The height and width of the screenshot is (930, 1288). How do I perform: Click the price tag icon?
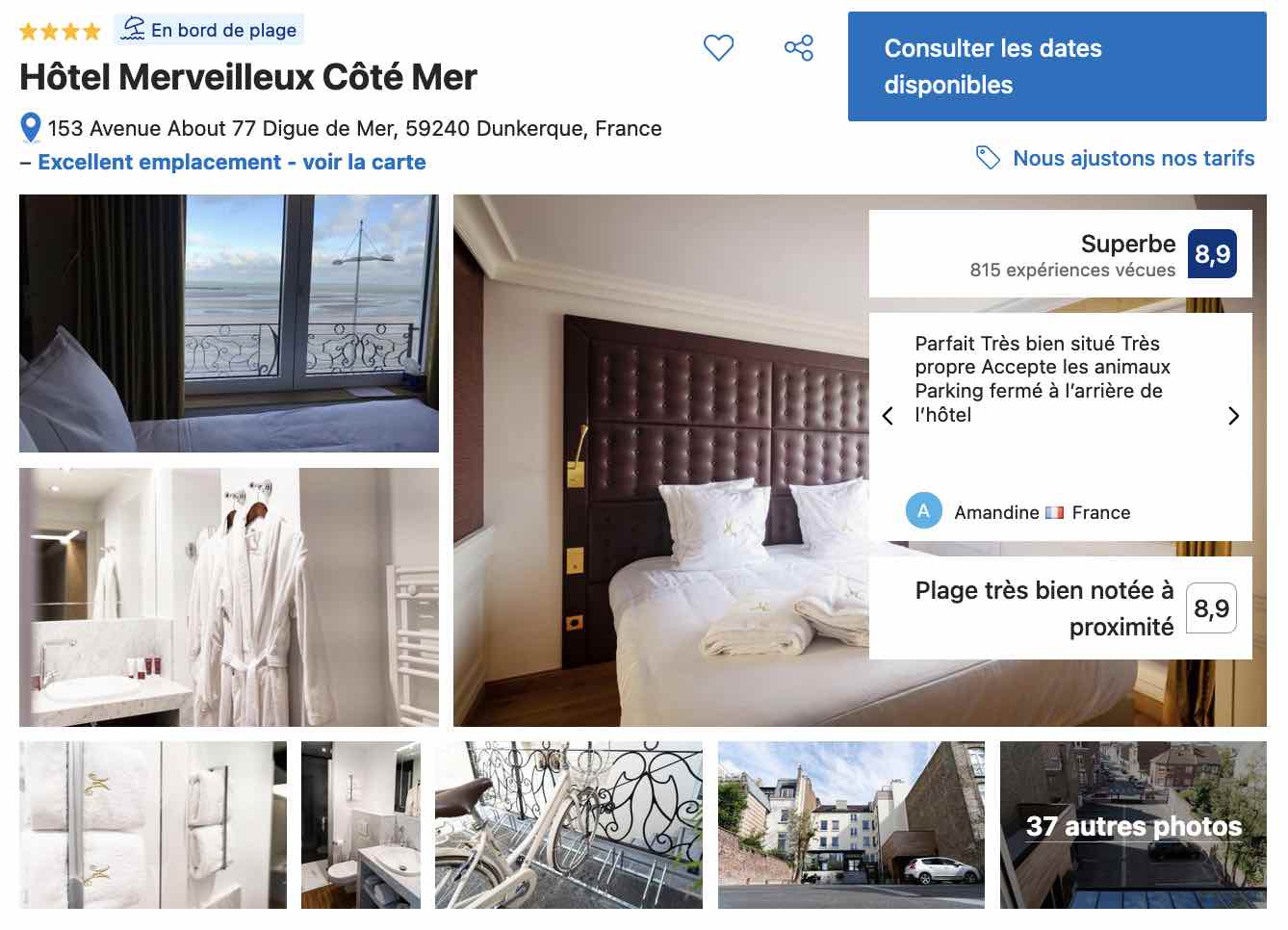(x=988, y=157)
